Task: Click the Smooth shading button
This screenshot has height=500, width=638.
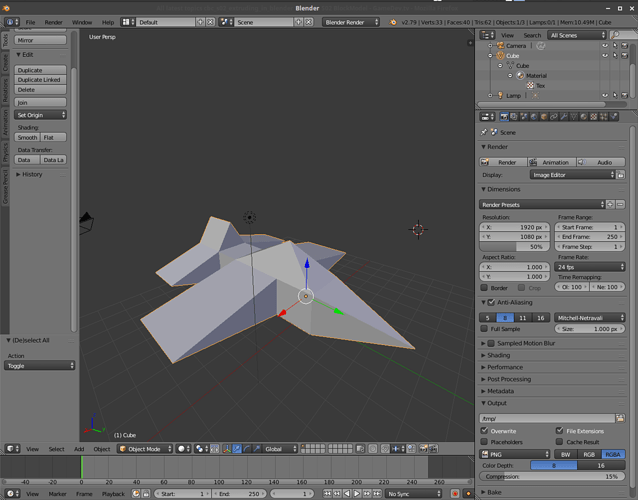Action: pos(27,138)
